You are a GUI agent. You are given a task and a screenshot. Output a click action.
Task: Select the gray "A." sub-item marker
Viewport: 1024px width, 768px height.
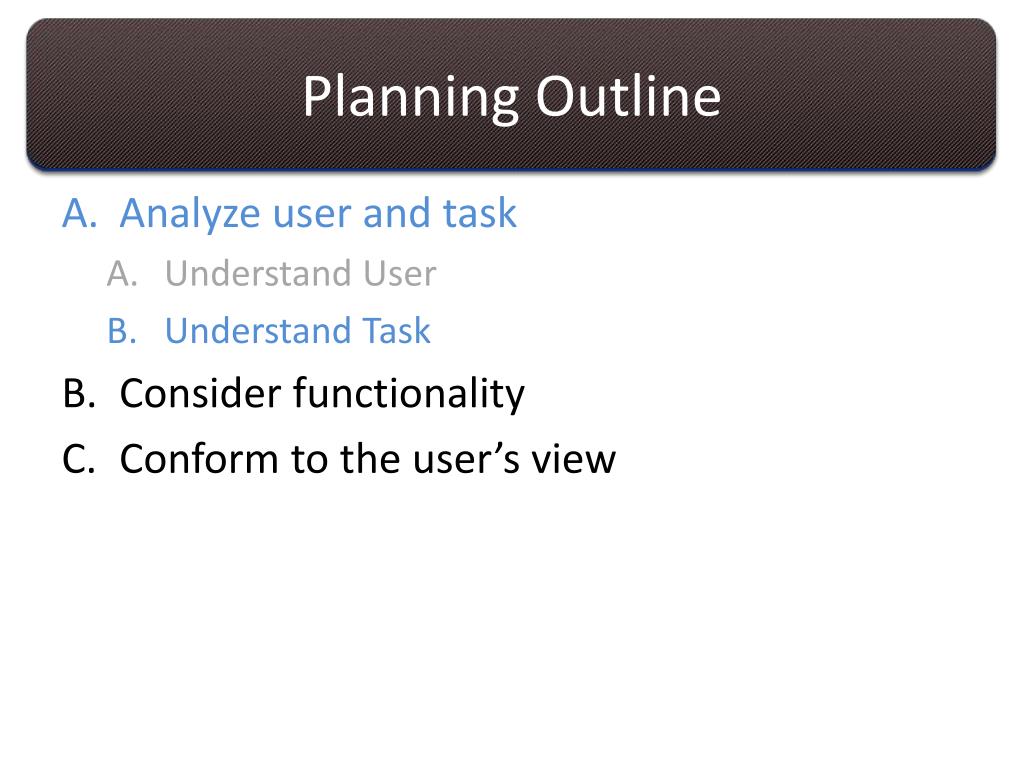(x=122, y=273)
